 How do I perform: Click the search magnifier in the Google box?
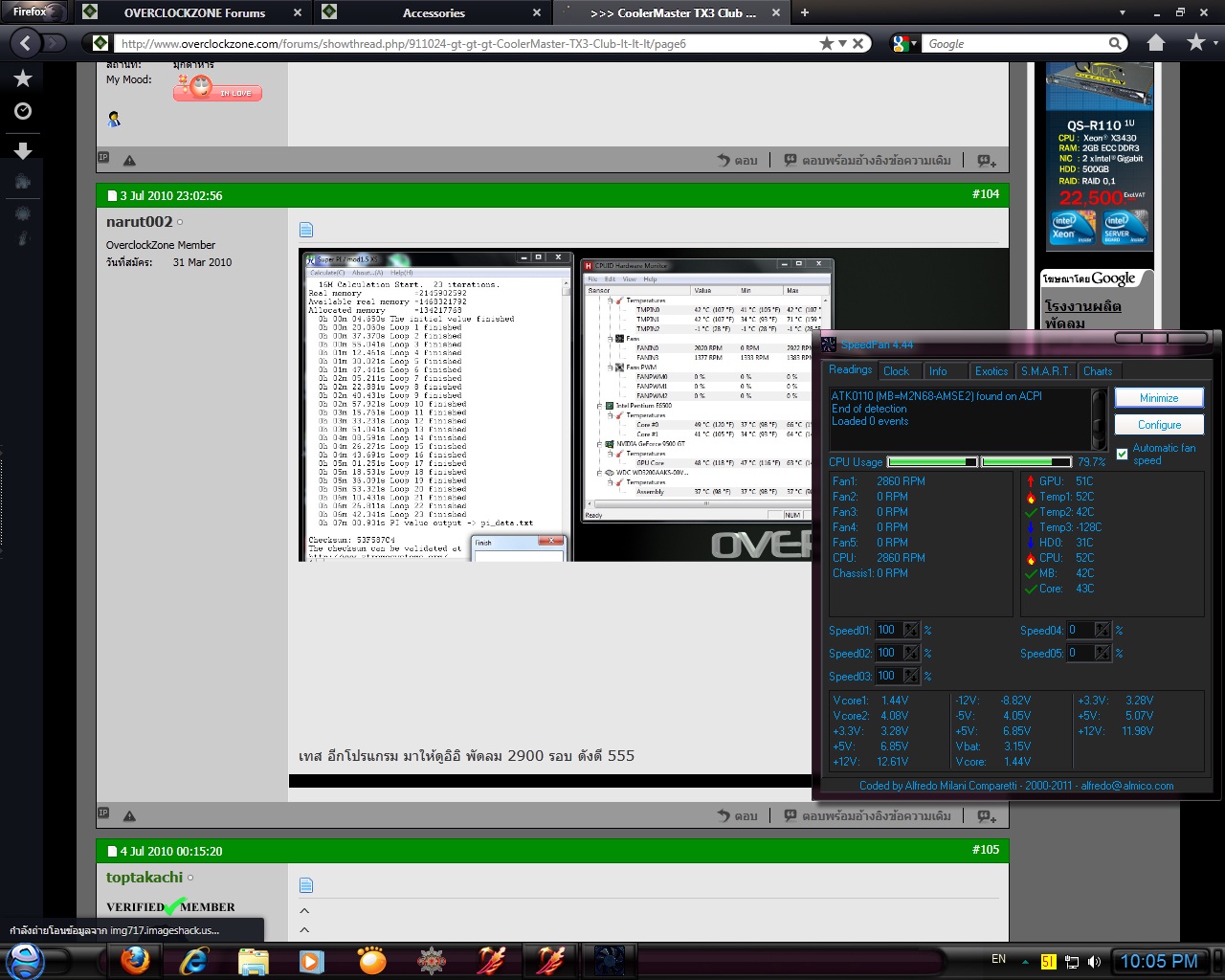[1115, 43]
